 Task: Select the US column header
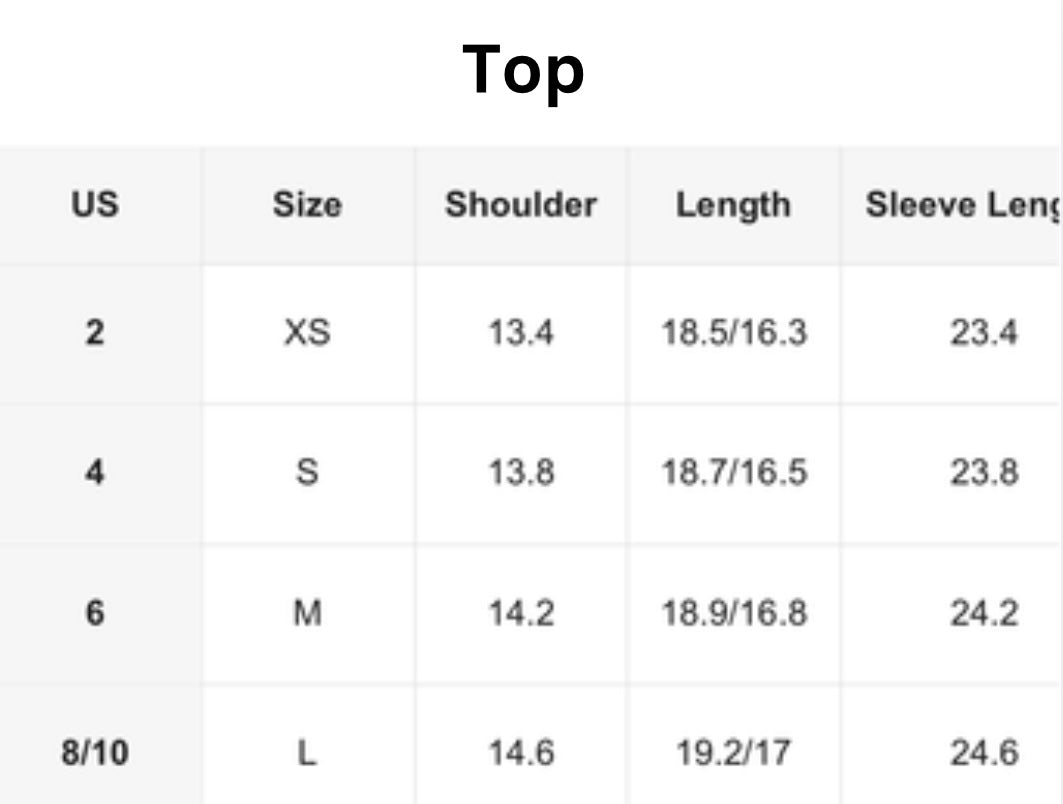[x=94, y=205]
